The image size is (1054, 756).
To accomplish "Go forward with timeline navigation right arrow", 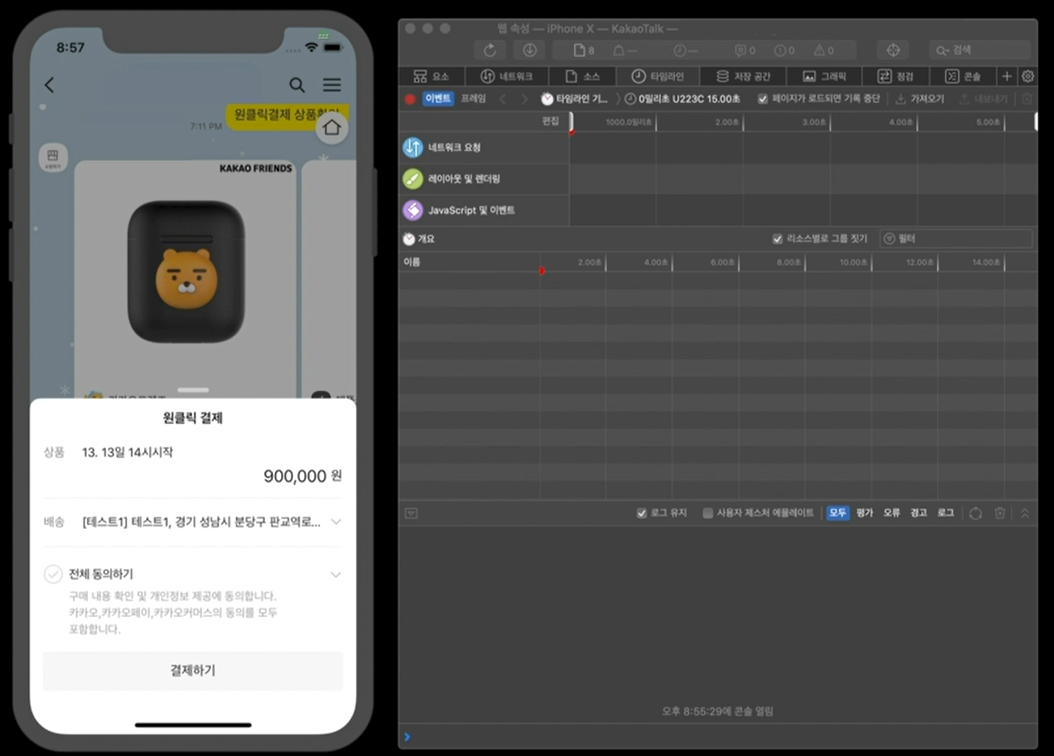I will (x=524, y=99).
